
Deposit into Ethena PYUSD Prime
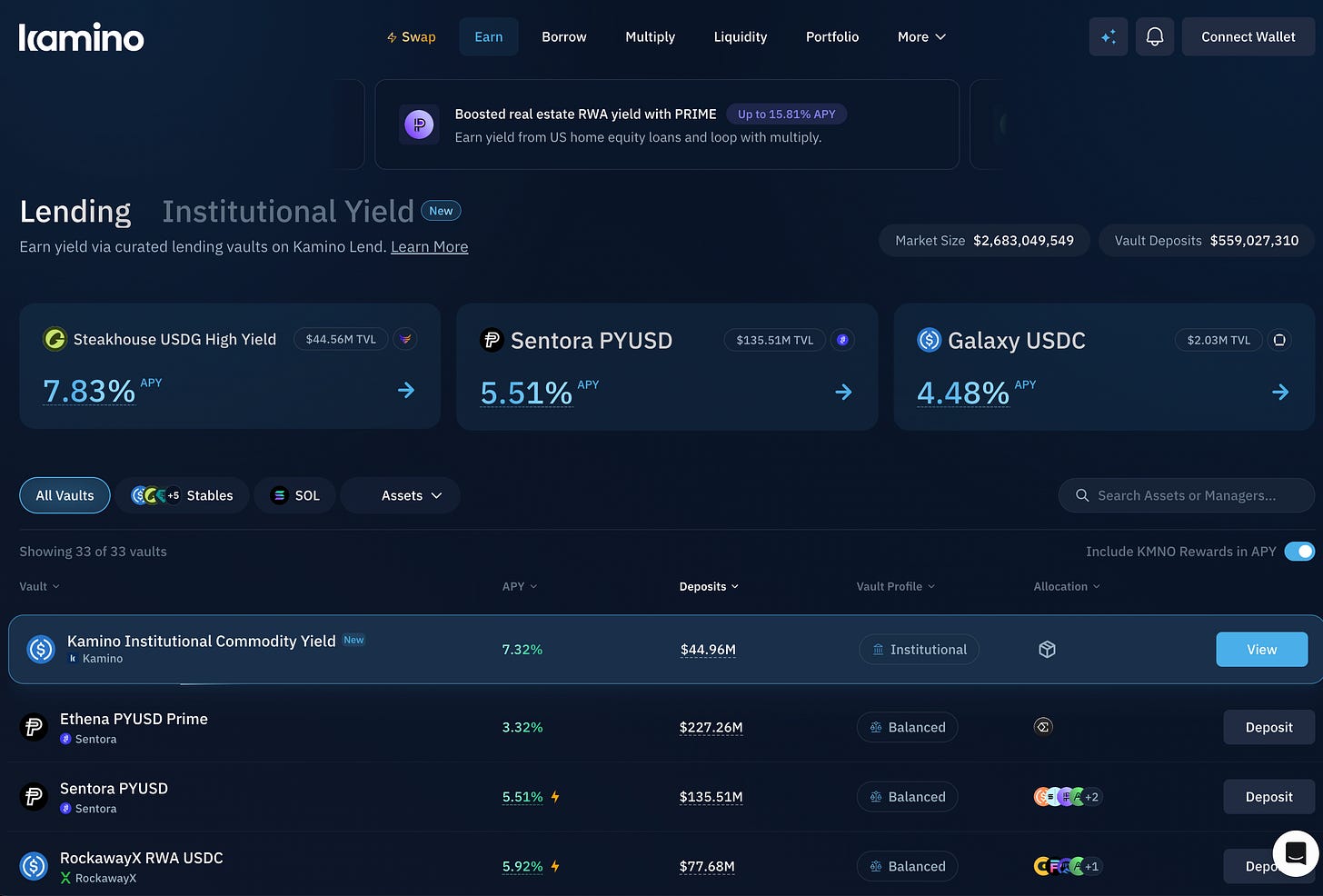(x=1268, y=728)
